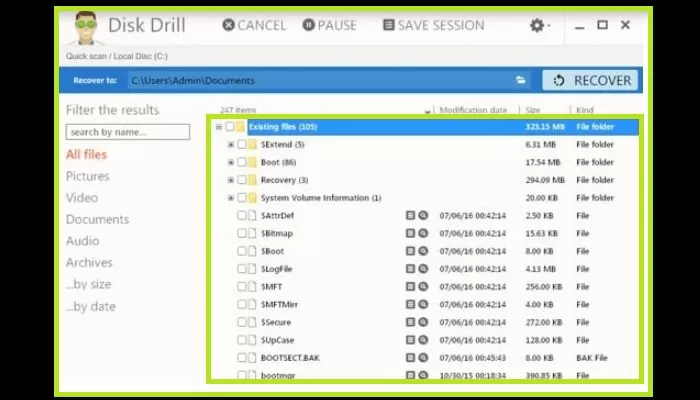Preview $LogFile with the magnifier icon

pyautogui.click(x=423, y=269)
